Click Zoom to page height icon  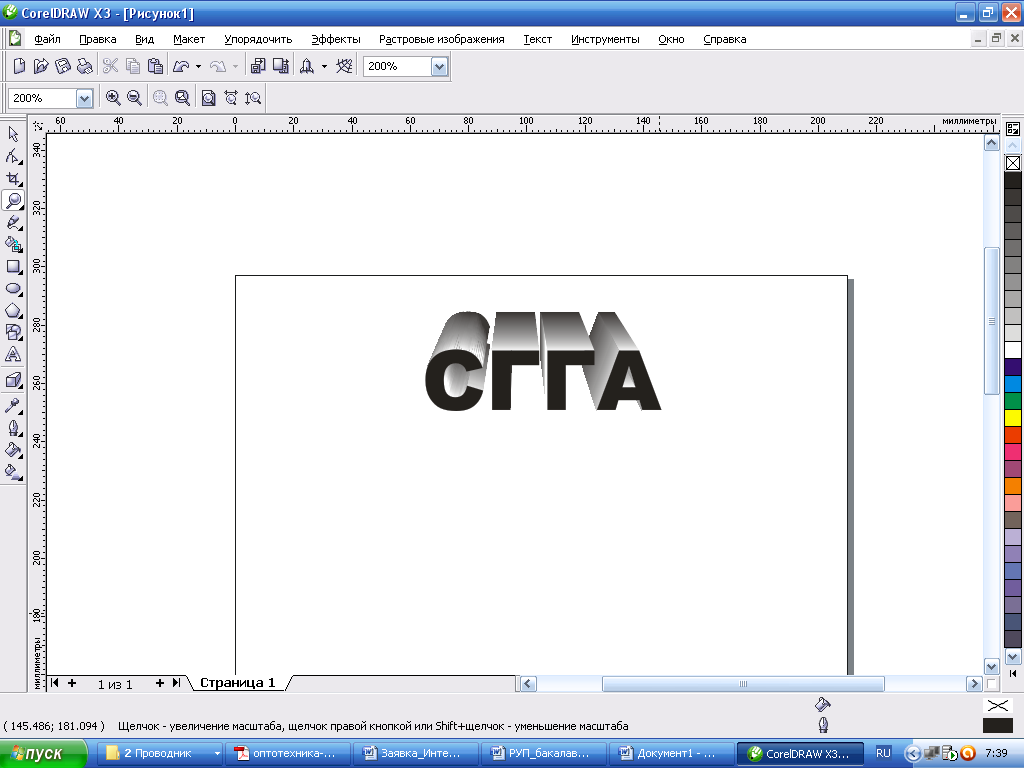click(253, 98)
